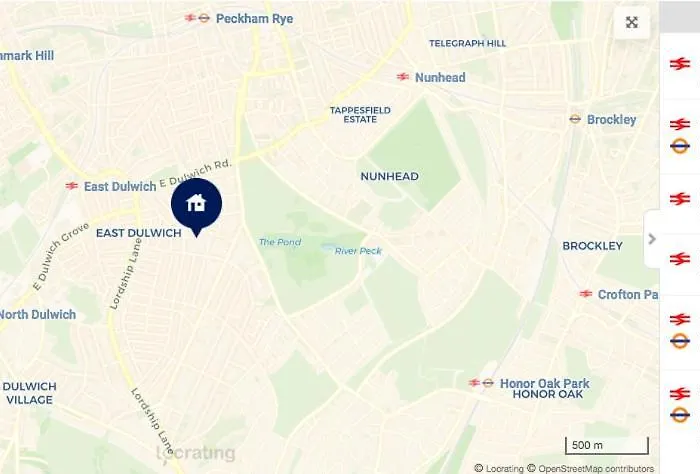Click the Brockley station label
This screenshot has width=700, height=474.
pos(611,120)
